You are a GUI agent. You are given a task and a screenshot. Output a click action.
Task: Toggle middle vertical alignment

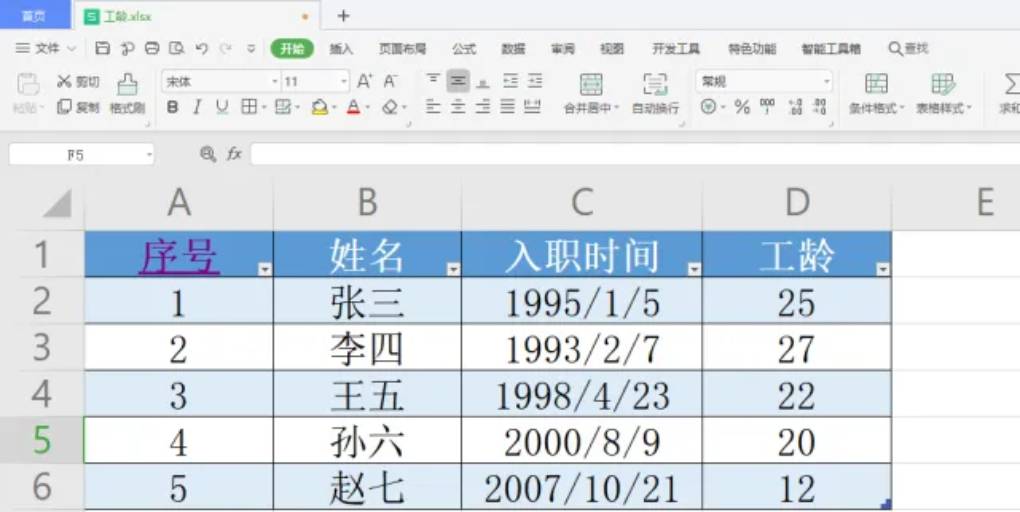point(458,81)
